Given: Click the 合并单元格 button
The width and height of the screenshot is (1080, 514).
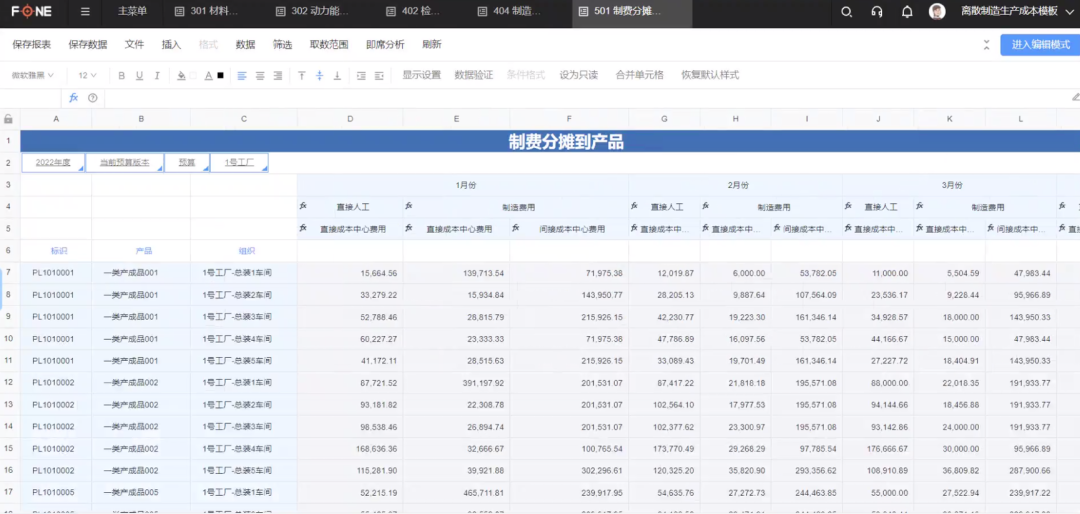Looking at the screenshot, I should [640, 75].
